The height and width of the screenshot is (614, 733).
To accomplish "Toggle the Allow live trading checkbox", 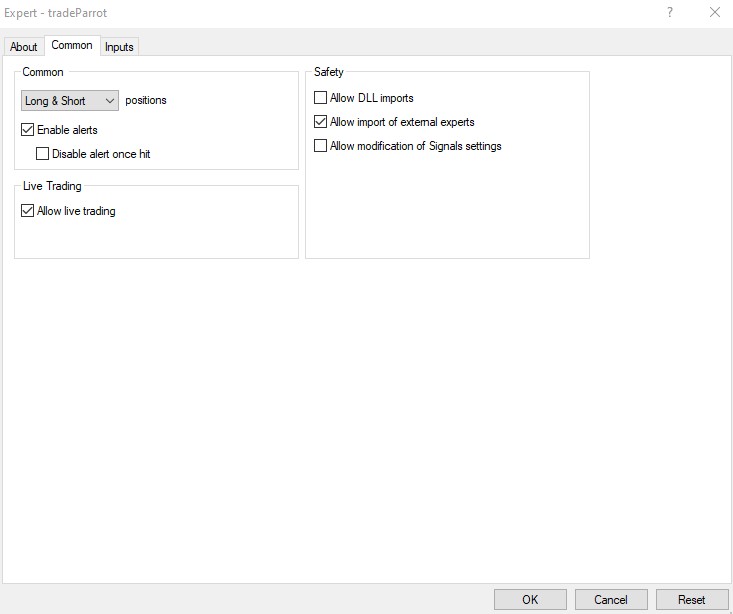I will (28, 211).
